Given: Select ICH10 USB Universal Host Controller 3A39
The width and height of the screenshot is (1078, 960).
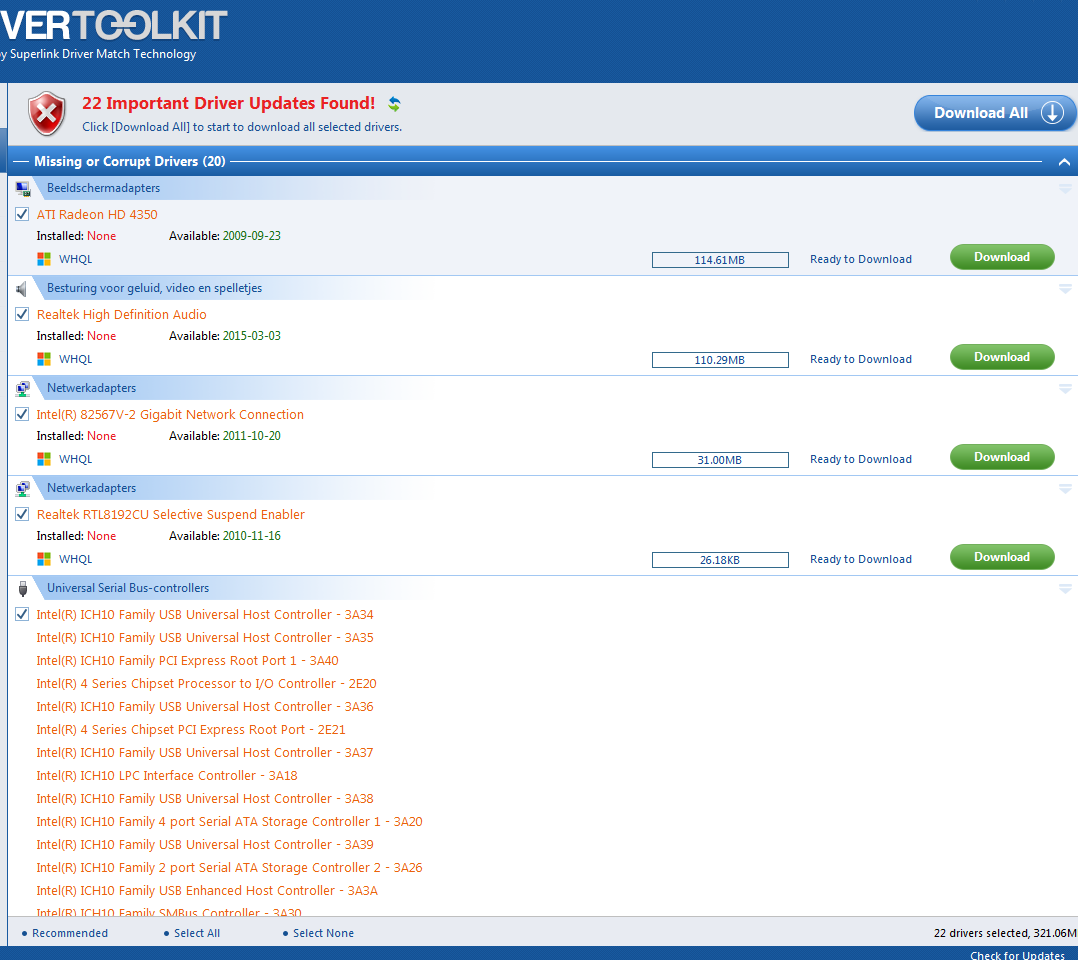Looking at the screenshot, I should (x=205, y=844).
